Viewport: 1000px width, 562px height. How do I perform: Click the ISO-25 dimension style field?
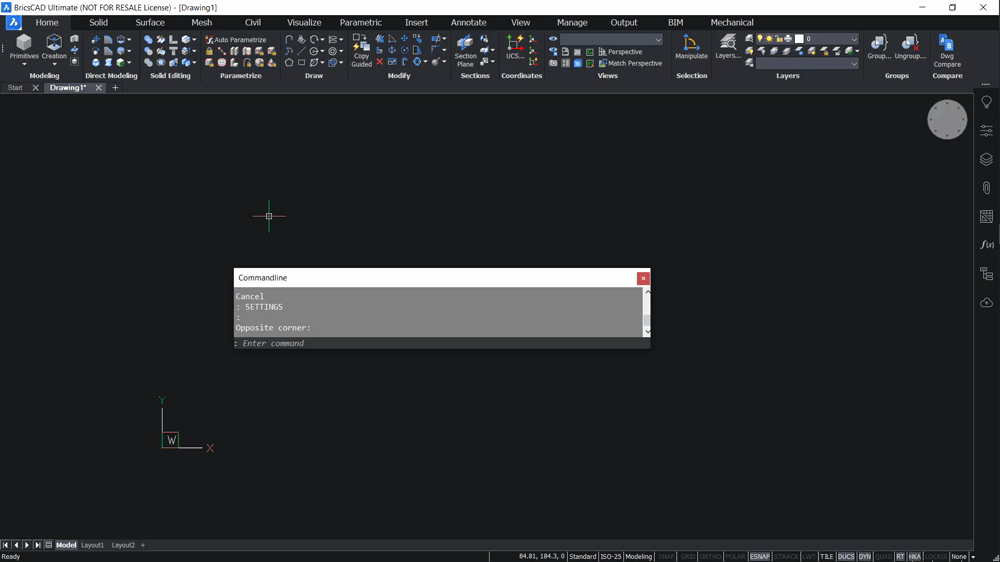pyautogui.click(x=610, y=557)
